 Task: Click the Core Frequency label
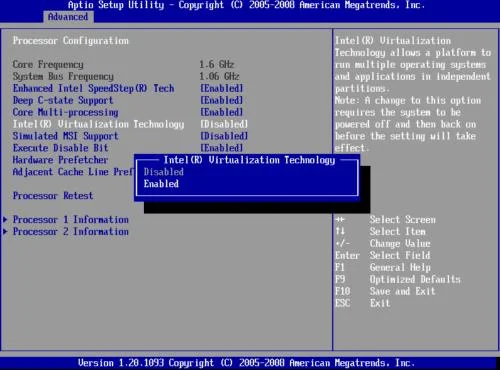point(48,64)
